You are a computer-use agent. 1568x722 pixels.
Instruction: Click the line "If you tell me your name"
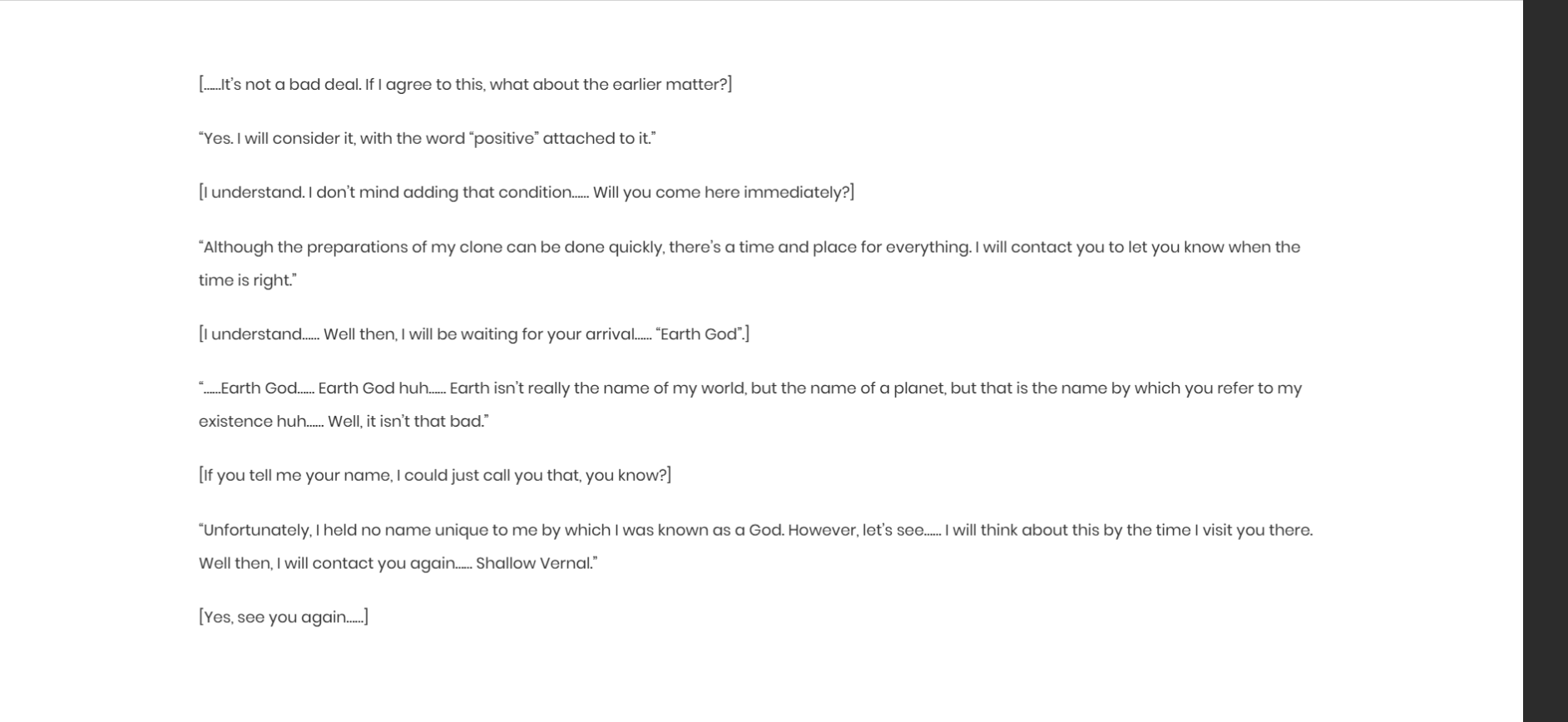(434, 476)
